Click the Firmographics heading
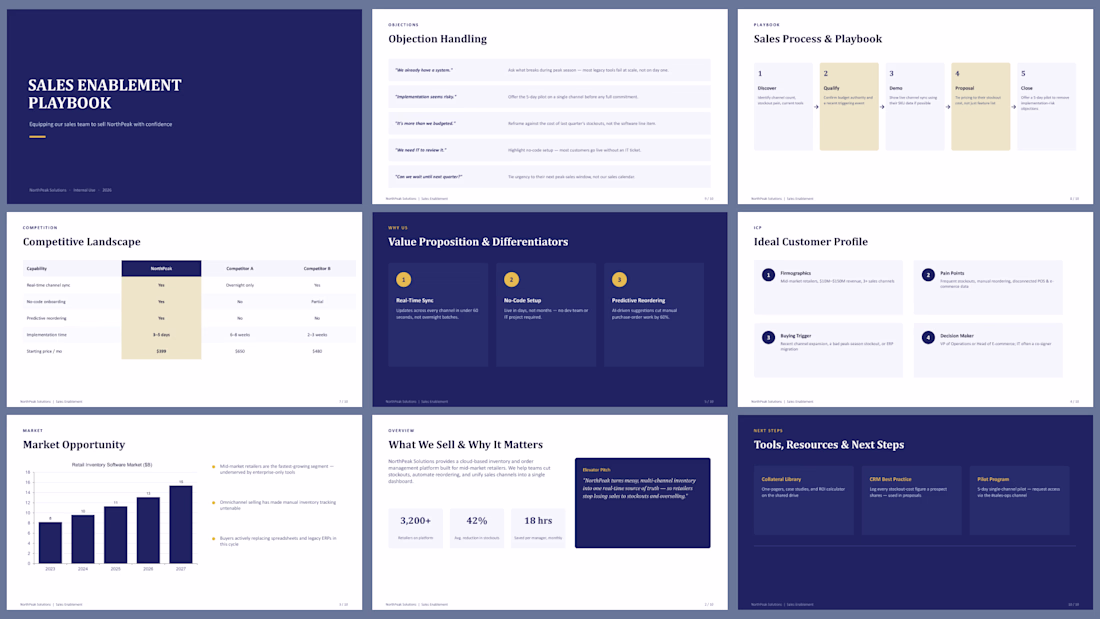The height and width of the screenshot is (619, 1100). 796,273
